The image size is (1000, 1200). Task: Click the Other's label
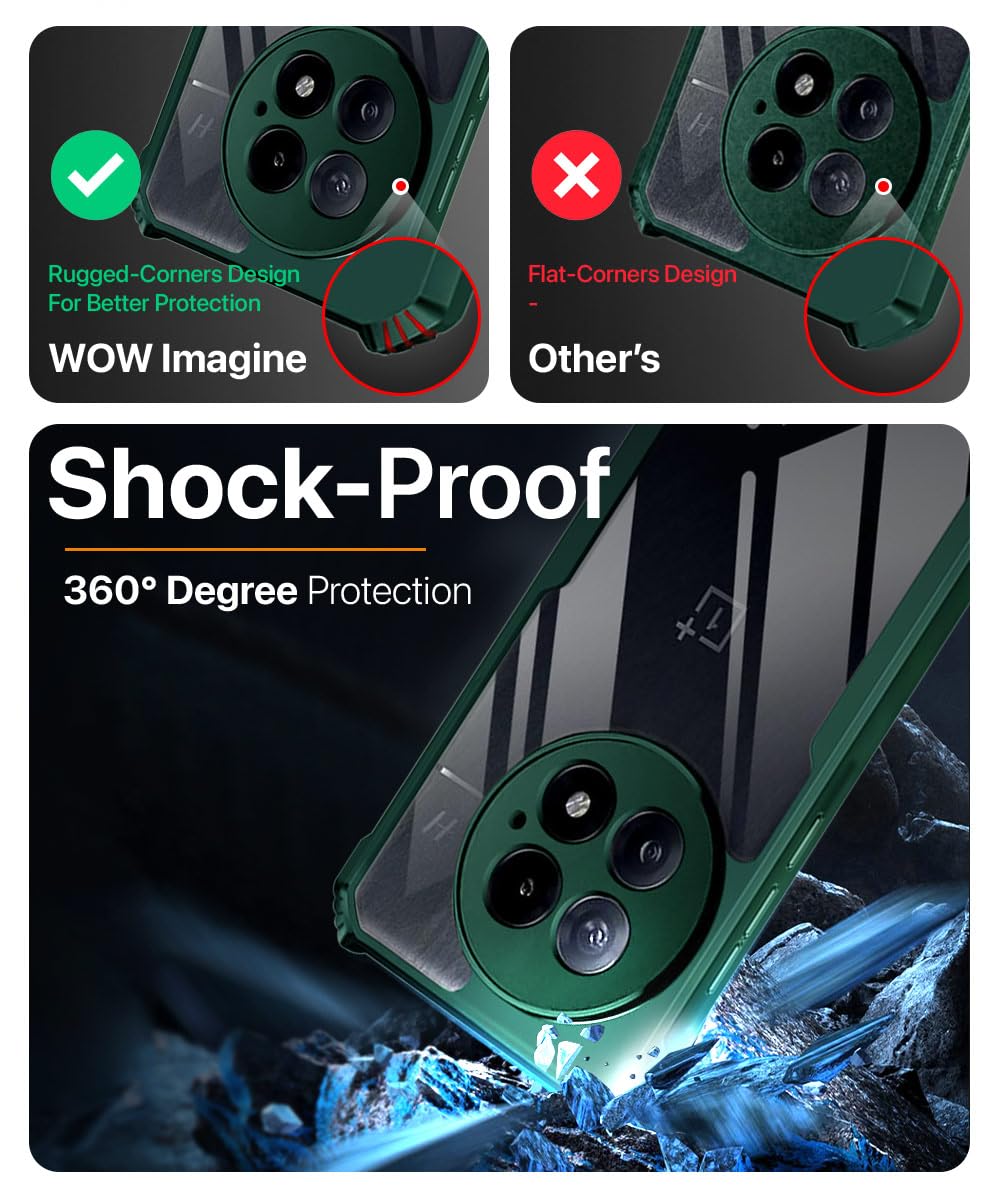pyautogui.click(x=594, y=358)
